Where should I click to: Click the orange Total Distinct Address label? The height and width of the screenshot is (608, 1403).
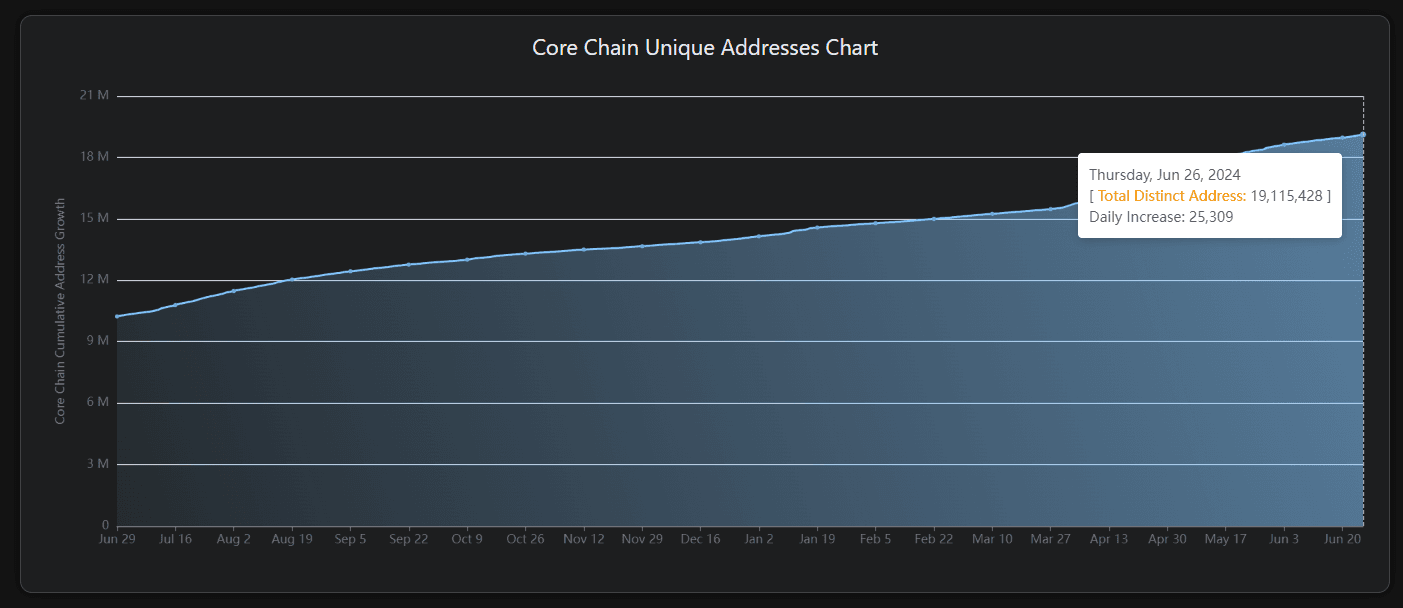[x=1171, y=195]
